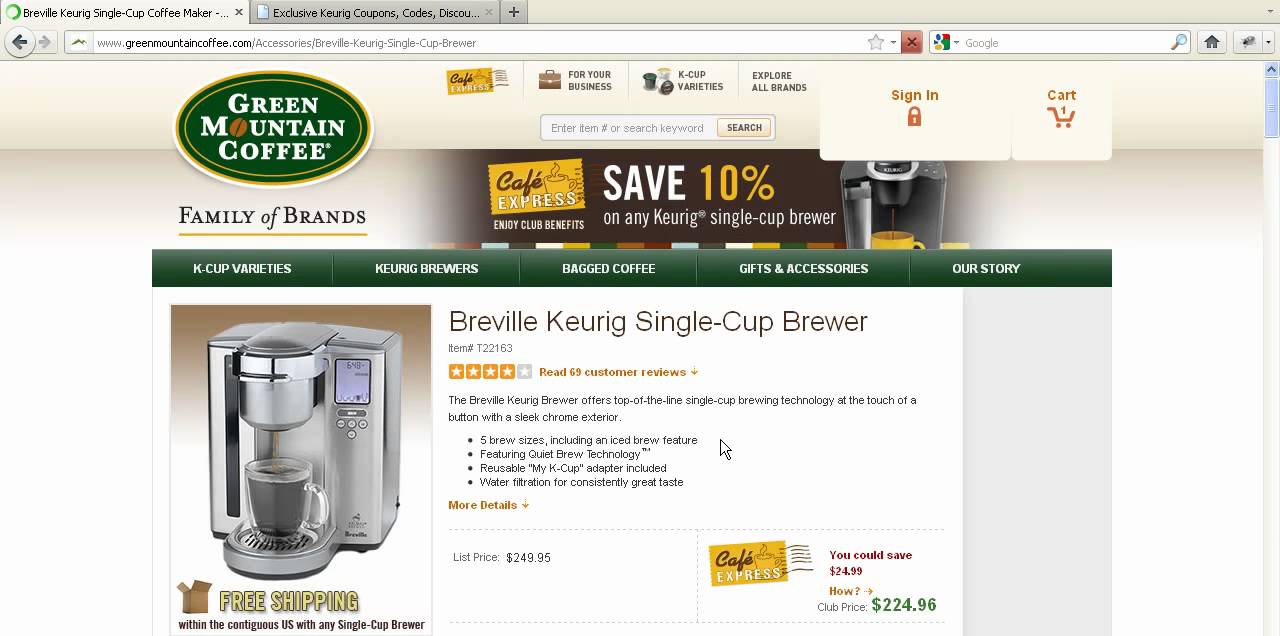Screen dimensions: 1280x636
Task: Open the browser home page icon
Action: 1211,42
